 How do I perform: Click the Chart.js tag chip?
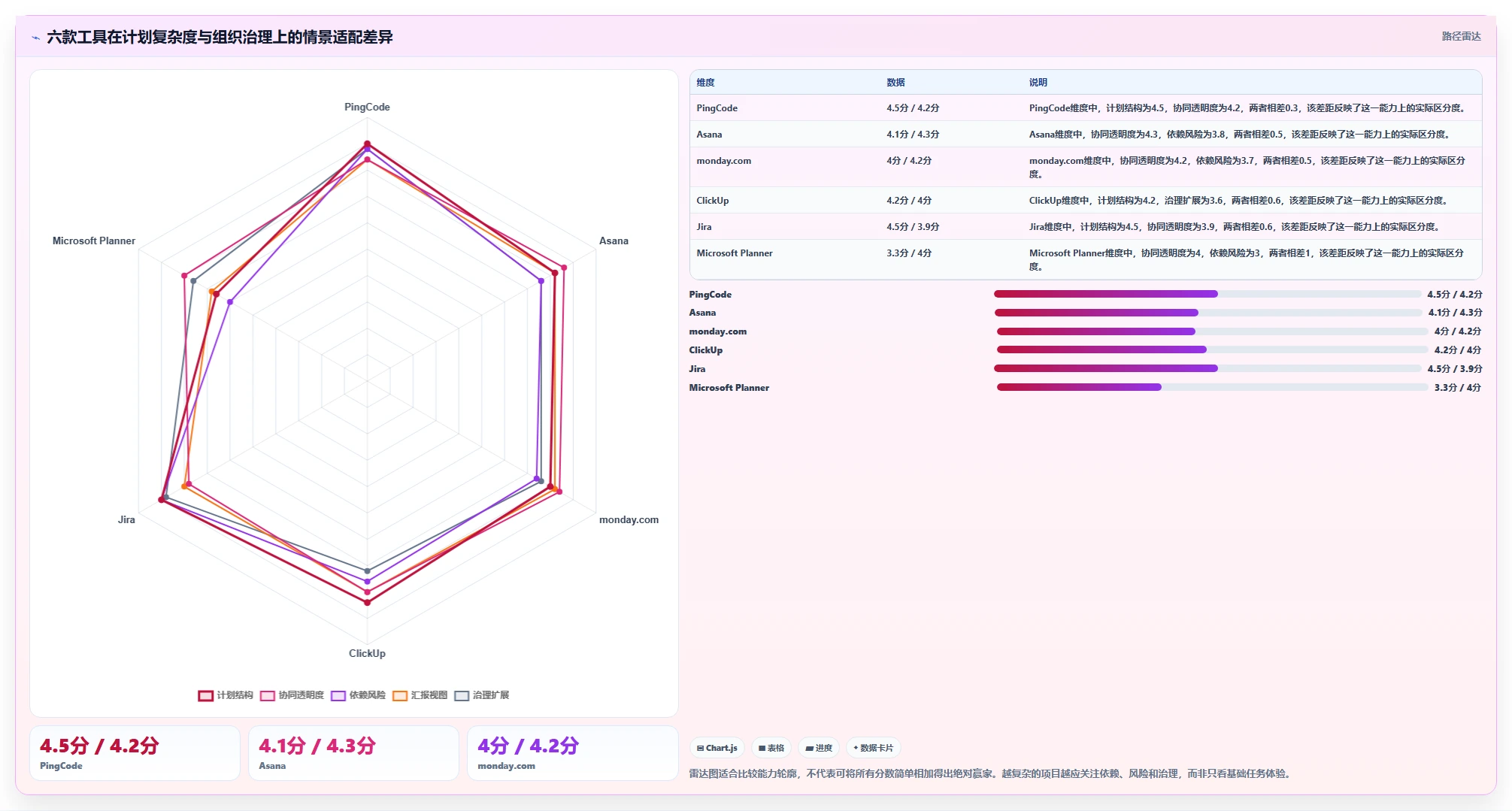717,748
